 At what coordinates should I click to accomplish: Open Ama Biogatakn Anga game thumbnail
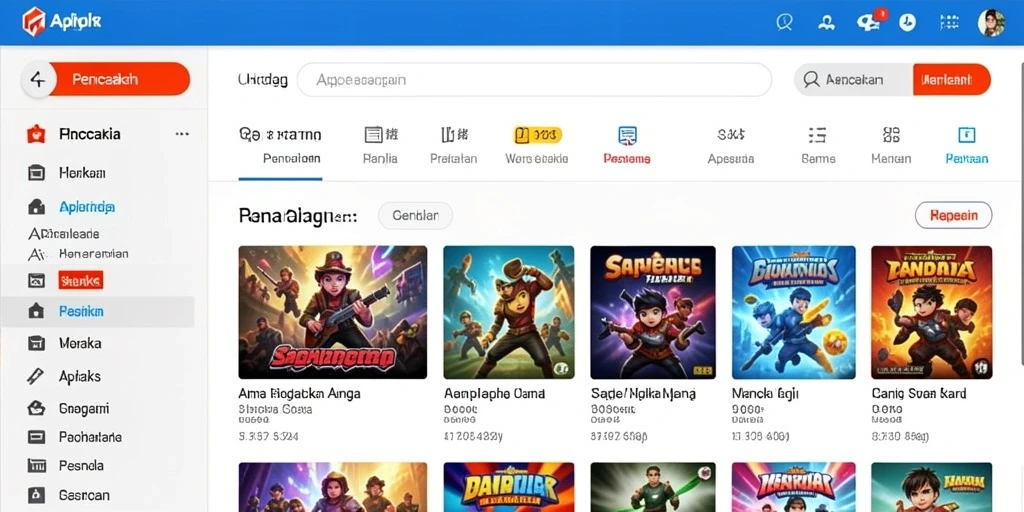[x=333, y=312]
